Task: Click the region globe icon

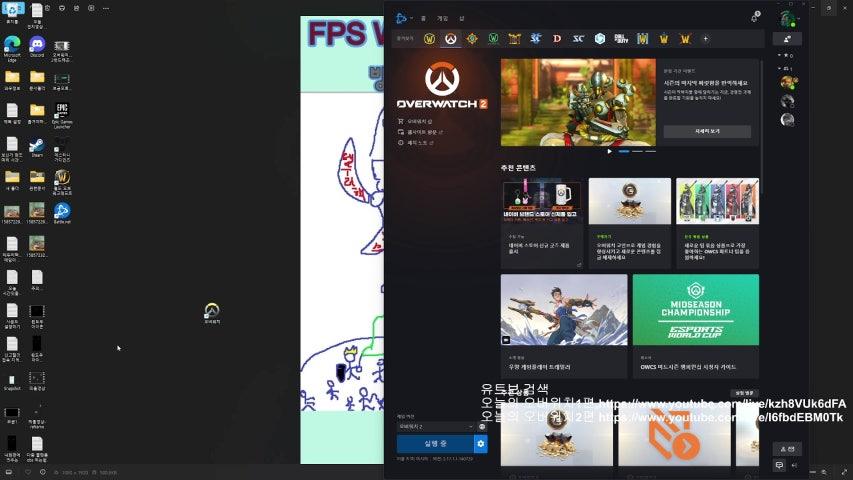Action: (482, 427)
